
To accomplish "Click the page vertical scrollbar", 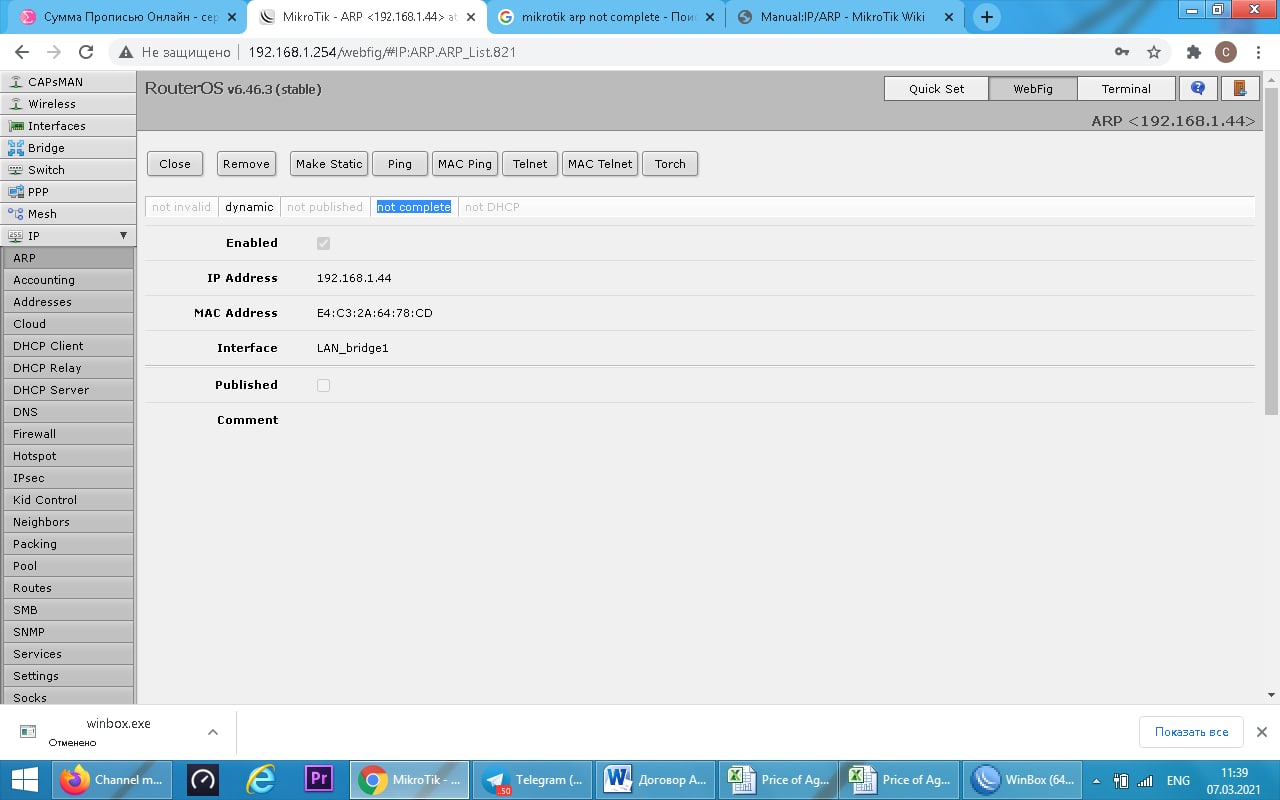I will (x=1271, y=250).
